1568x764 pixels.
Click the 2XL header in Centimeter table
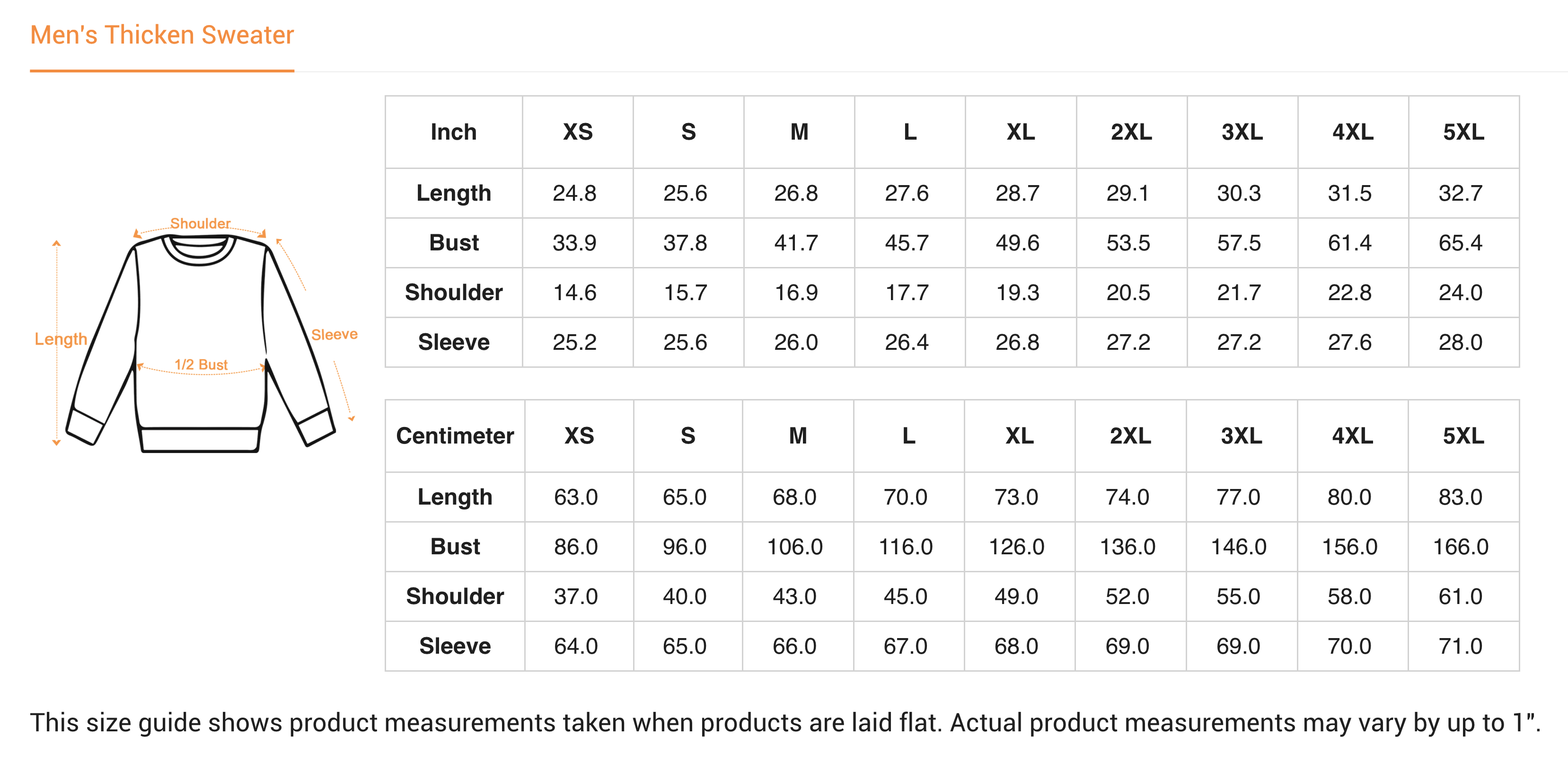[x=1130, y=436]
